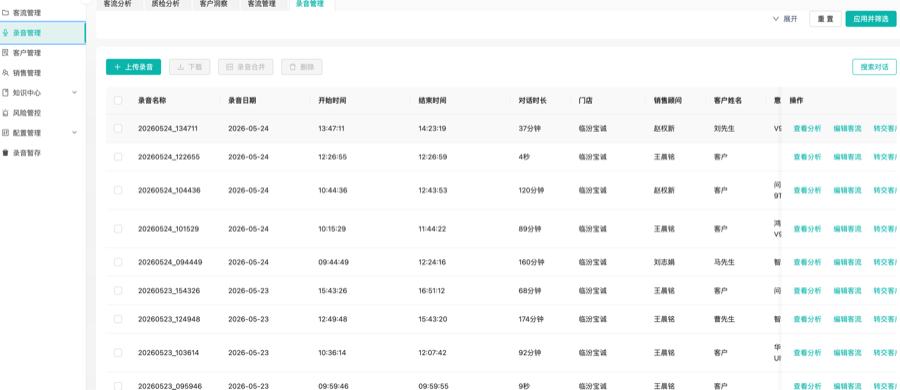Click the 销售顾问 column header
The image size is (900, 390).
coord(668,101)
